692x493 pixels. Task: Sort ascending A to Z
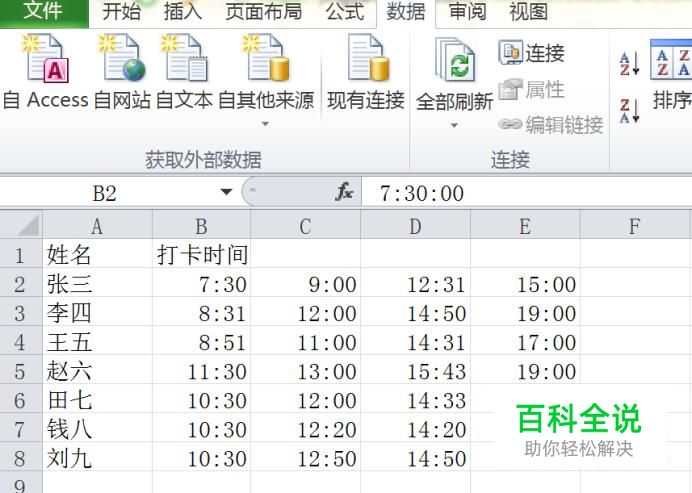pos(629,64)
